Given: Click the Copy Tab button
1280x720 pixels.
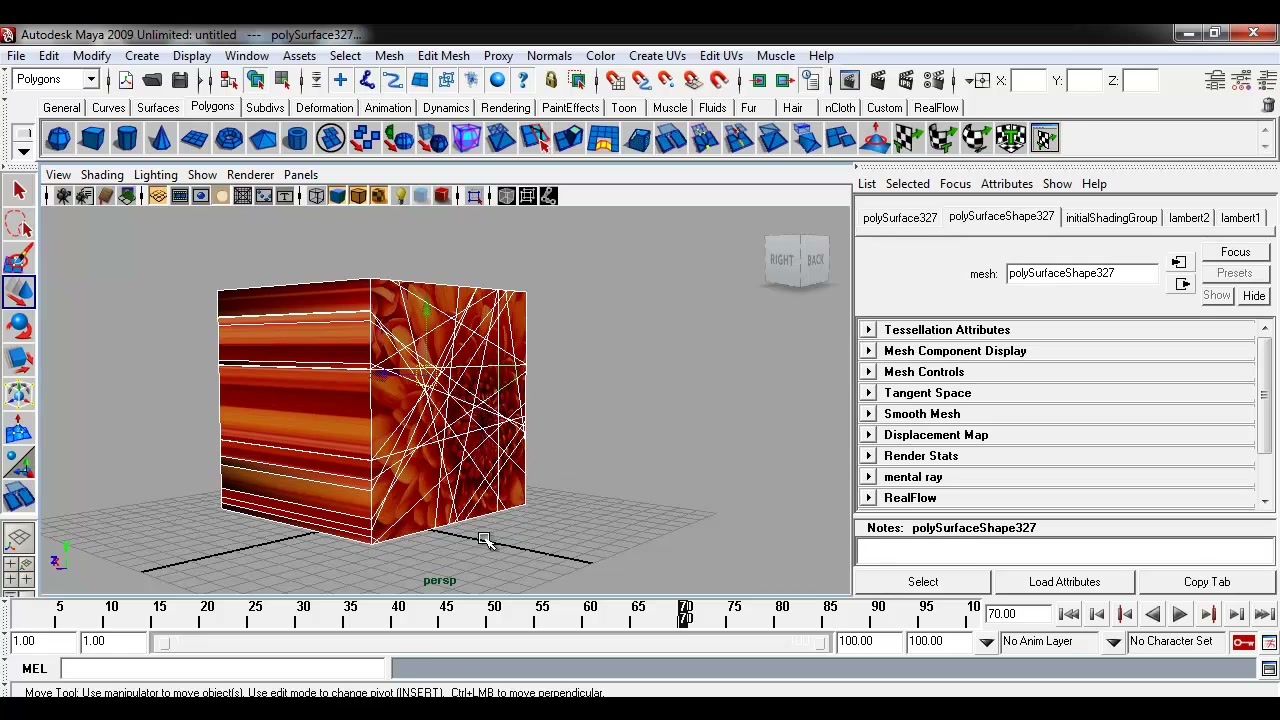Looking at the screenshot, I should (x=1207, y=582).
